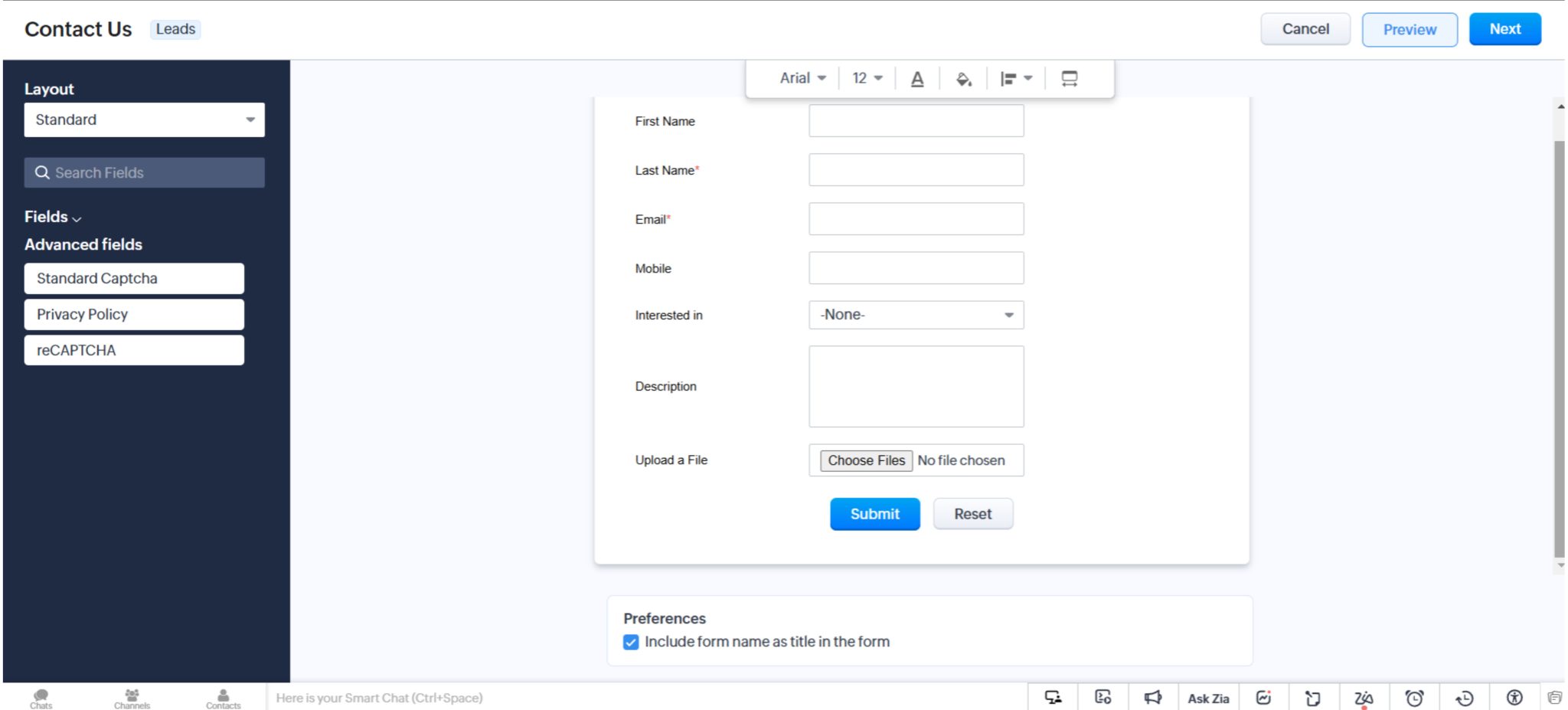Open the Channels icon in bottom bar
Image resolution: width=1568 pixels, height=710 pixels.
point(132,698)
